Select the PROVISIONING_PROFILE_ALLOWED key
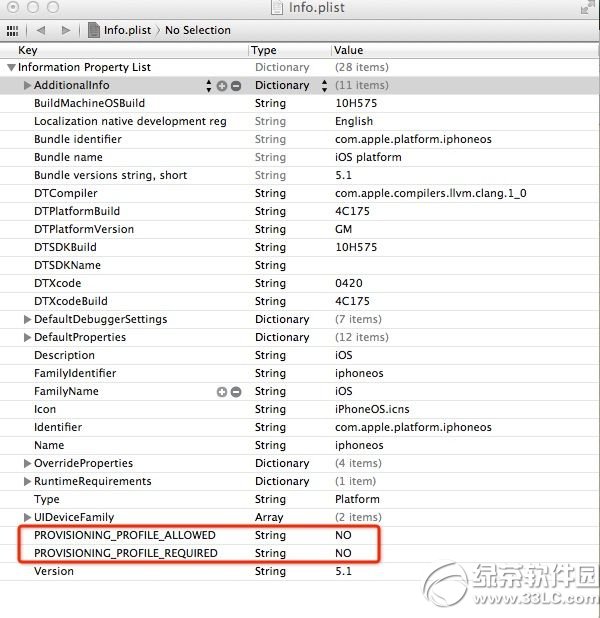 coord(125,535)
